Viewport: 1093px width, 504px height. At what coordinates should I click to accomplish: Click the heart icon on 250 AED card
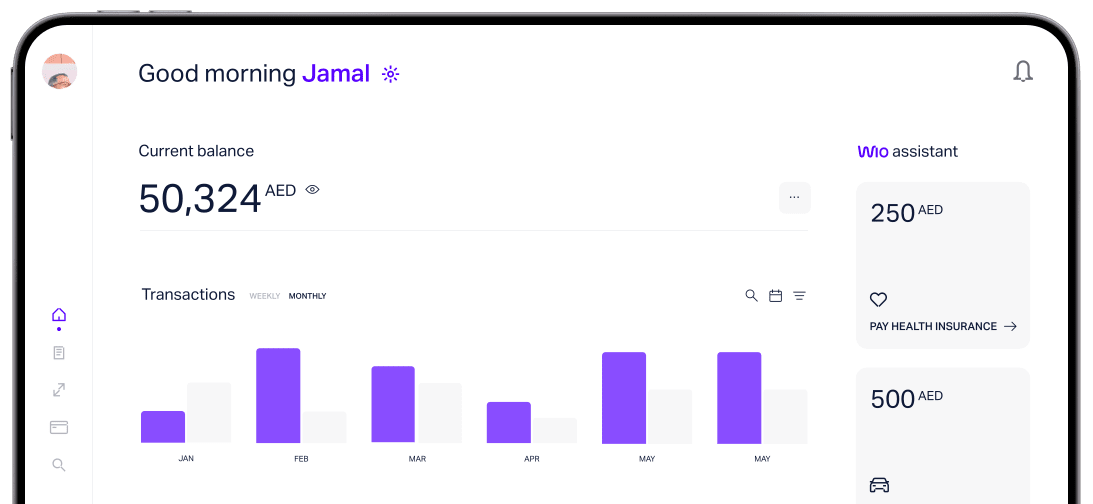(878, 300)
